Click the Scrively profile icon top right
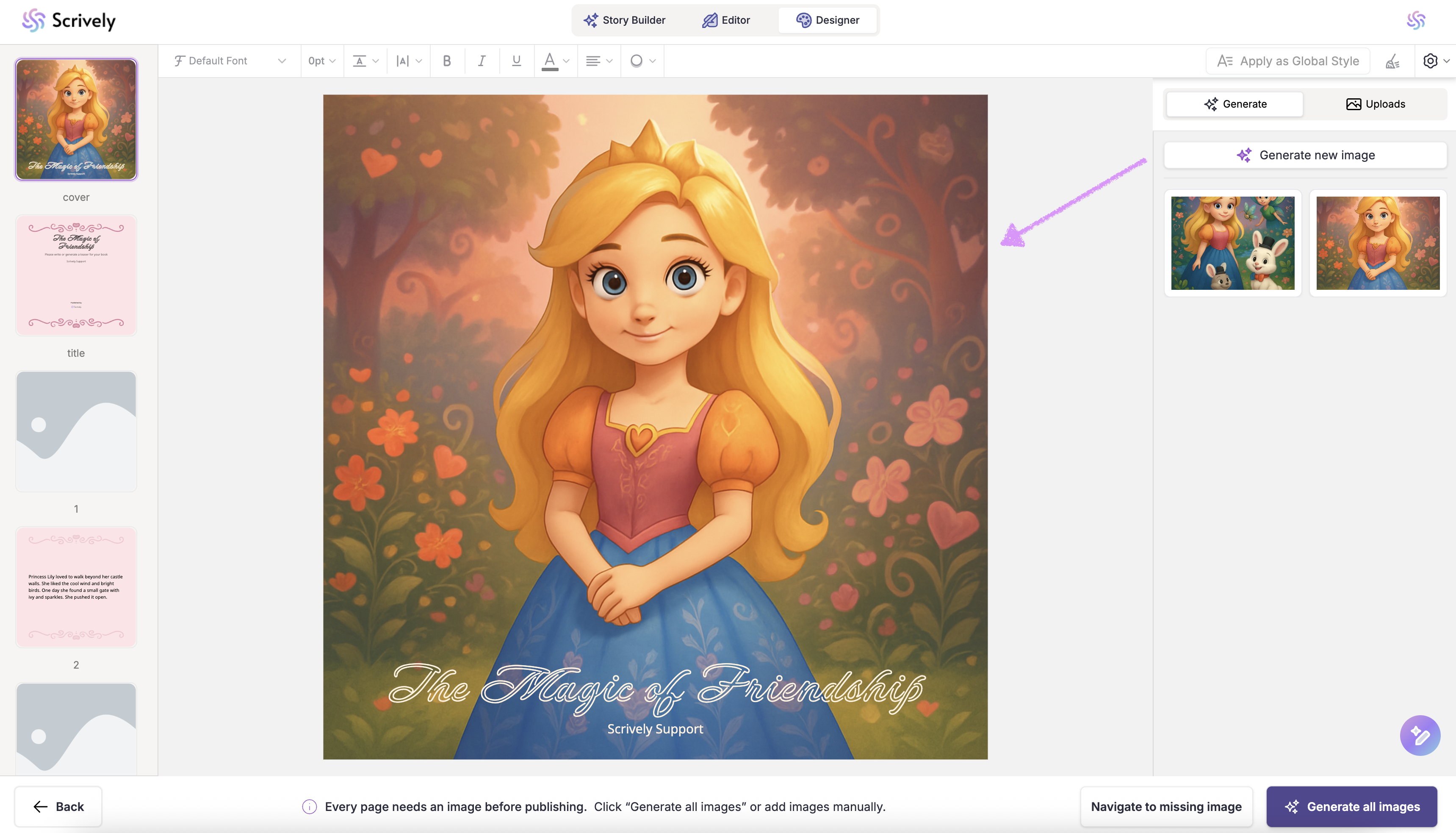1456x833 pixels. click(1416, 20)
